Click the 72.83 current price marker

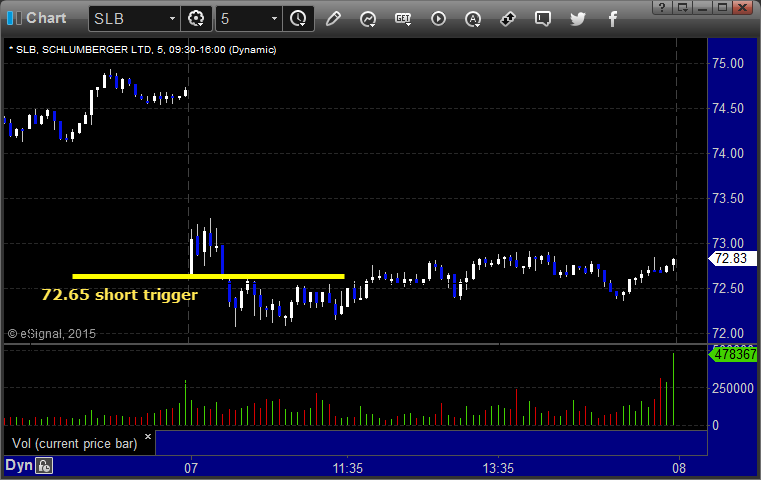pyautogui.click(x=732, y=258)
